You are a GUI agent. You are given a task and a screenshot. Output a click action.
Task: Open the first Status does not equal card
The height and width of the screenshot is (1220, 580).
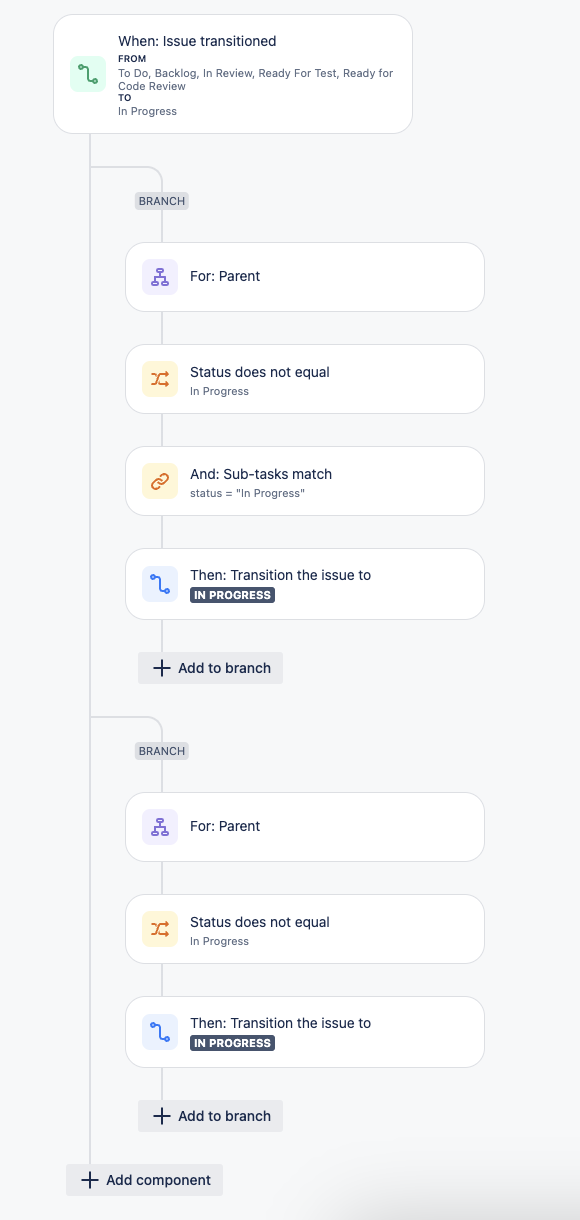tap(304, 378)
